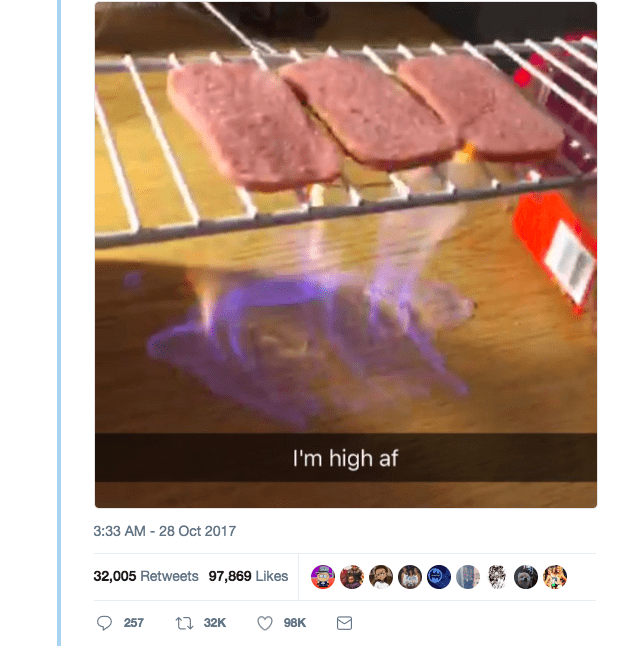
Task: Click the "I'm high af" caption bar
Action: tap(346, 458)
